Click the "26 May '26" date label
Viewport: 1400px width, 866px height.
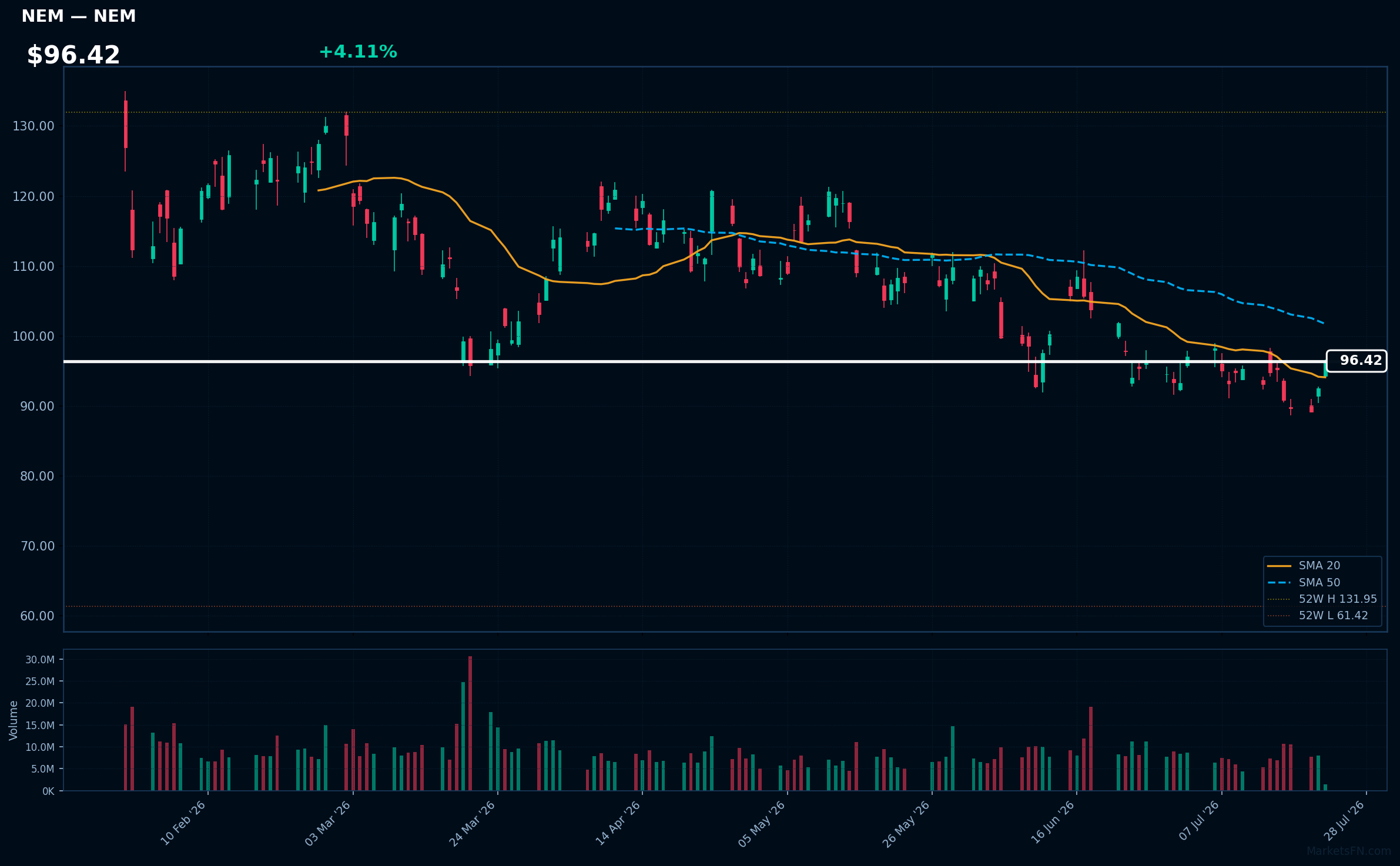[906, 824]
